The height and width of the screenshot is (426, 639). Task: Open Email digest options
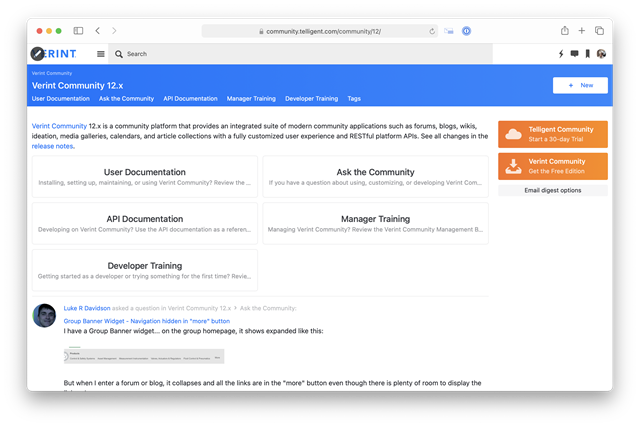[553, 190]
